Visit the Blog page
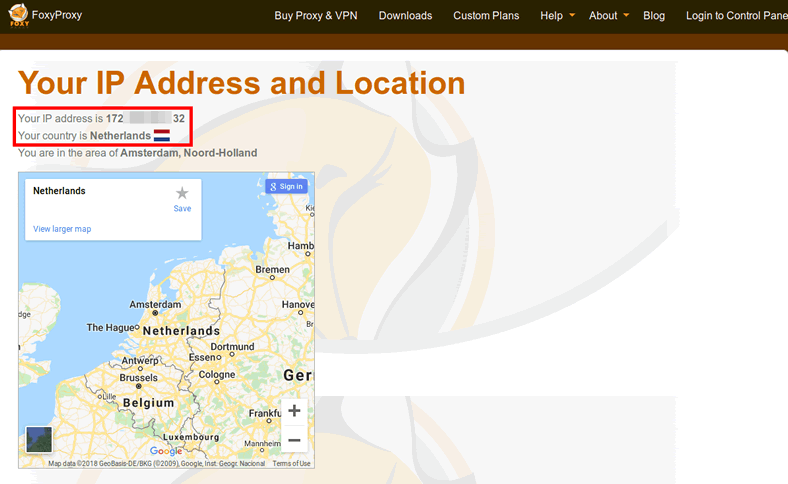The height and width of the screenshot is (484, 788). pos(654,16)
